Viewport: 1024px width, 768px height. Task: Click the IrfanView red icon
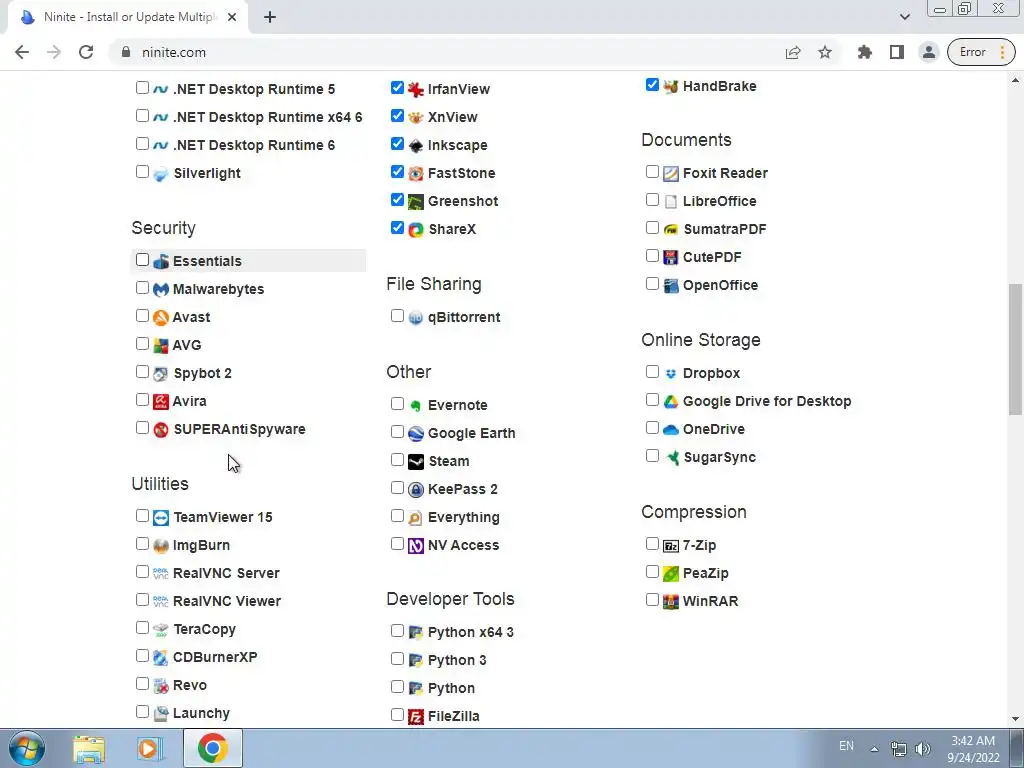415,89
